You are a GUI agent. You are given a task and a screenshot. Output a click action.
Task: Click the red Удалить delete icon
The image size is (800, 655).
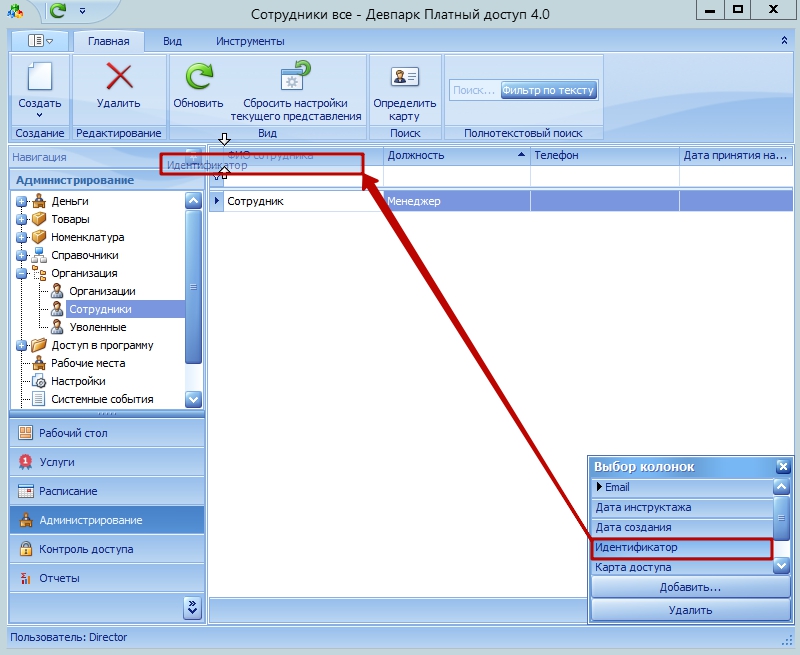point(119,77)
